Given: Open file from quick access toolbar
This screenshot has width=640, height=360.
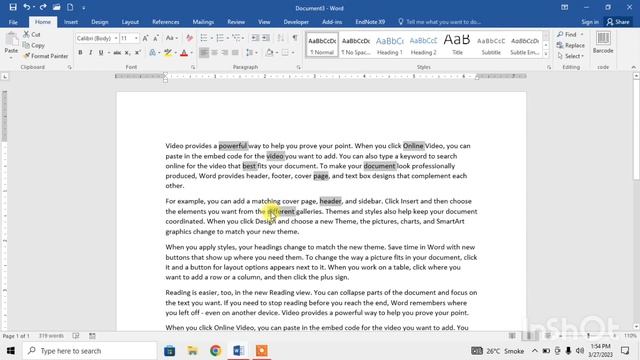Looking at the screenshot, I should point(56,7).
